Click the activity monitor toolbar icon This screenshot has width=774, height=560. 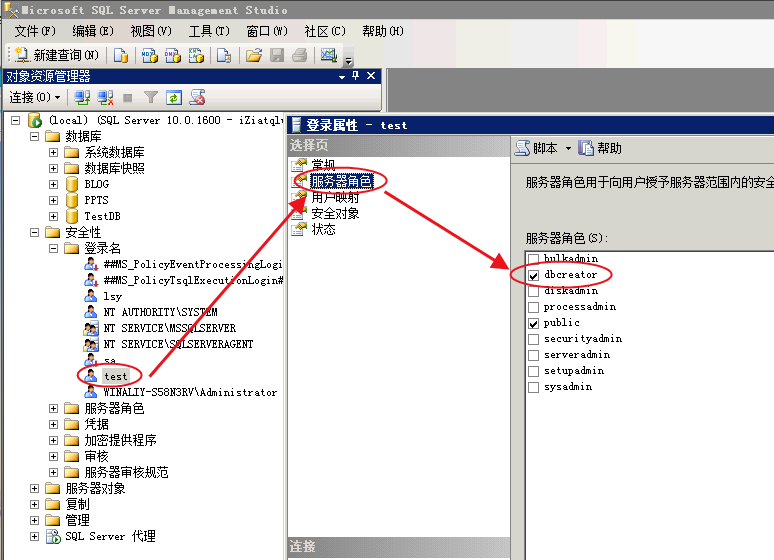pos(326,55)
